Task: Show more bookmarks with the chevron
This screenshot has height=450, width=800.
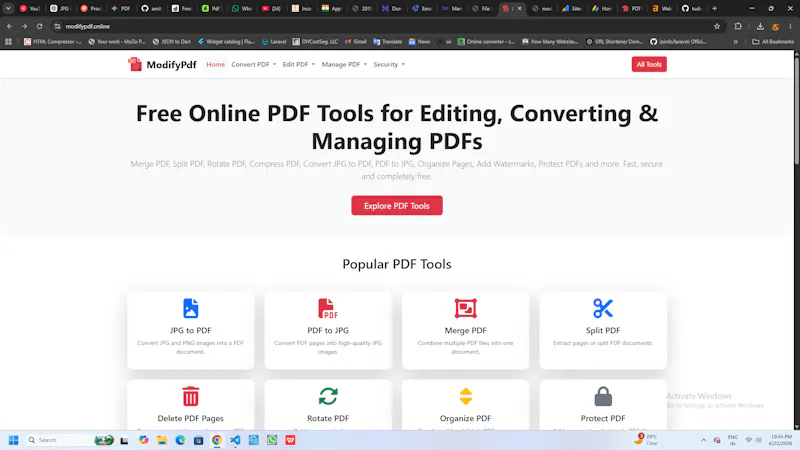Action: tap(736, 42)
